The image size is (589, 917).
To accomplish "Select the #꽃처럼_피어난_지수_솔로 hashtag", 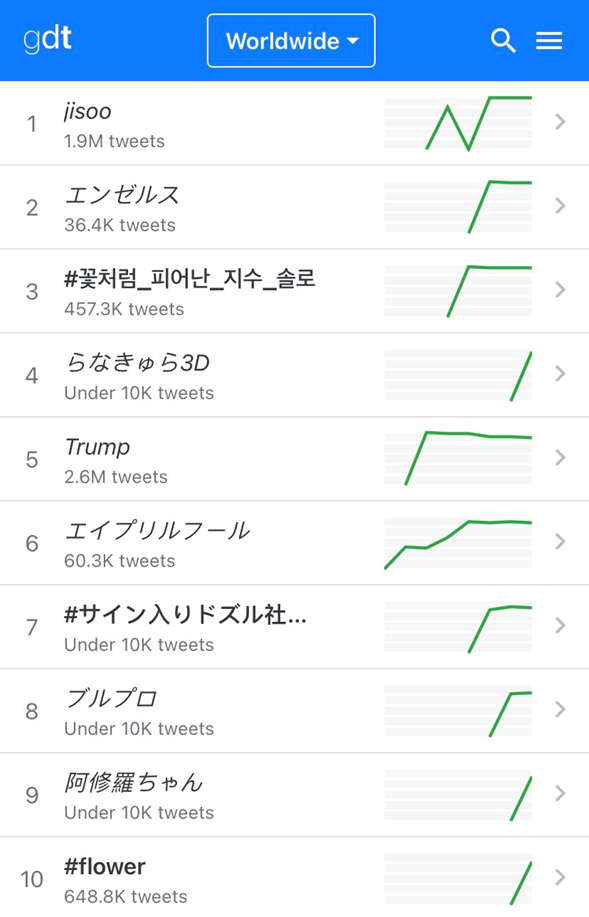I will (x=190, y=279).
